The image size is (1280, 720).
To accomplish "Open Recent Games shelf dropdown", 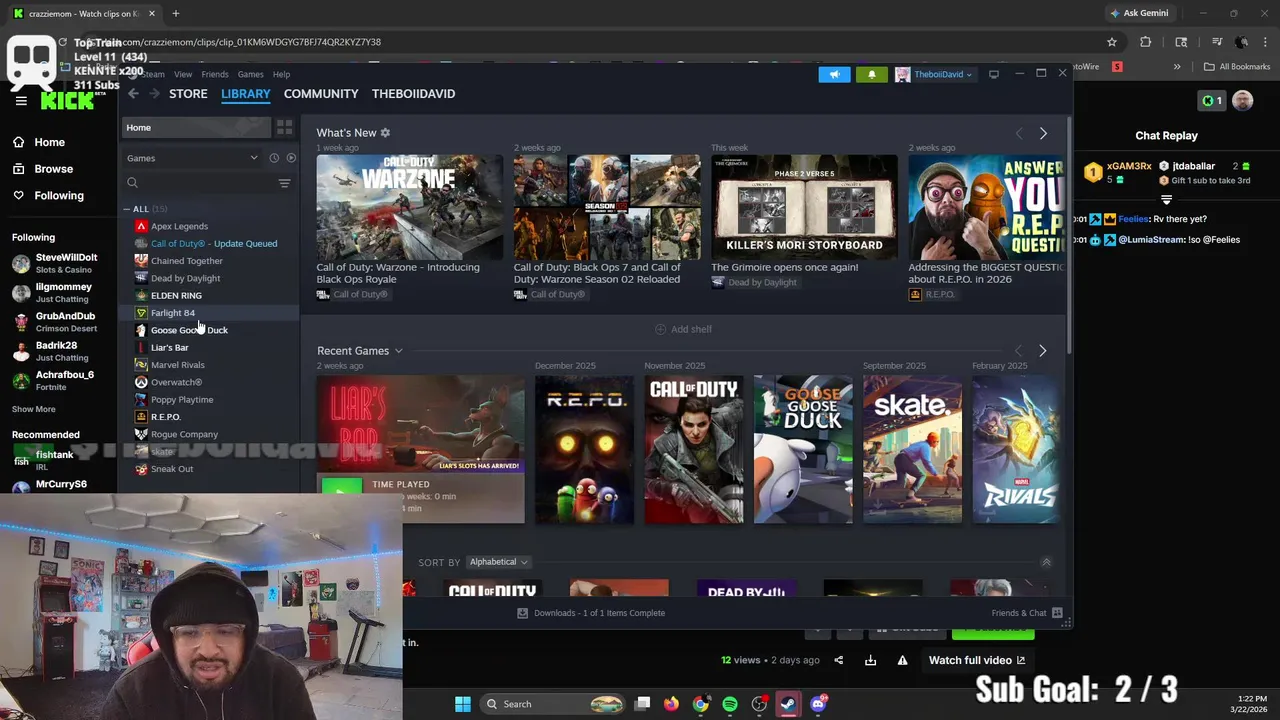I will (360, 351).
